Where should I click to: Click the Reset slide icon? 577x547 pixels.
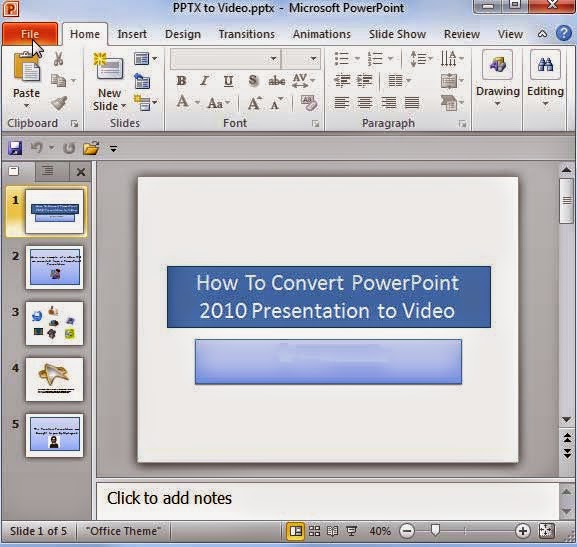(142, 81)
